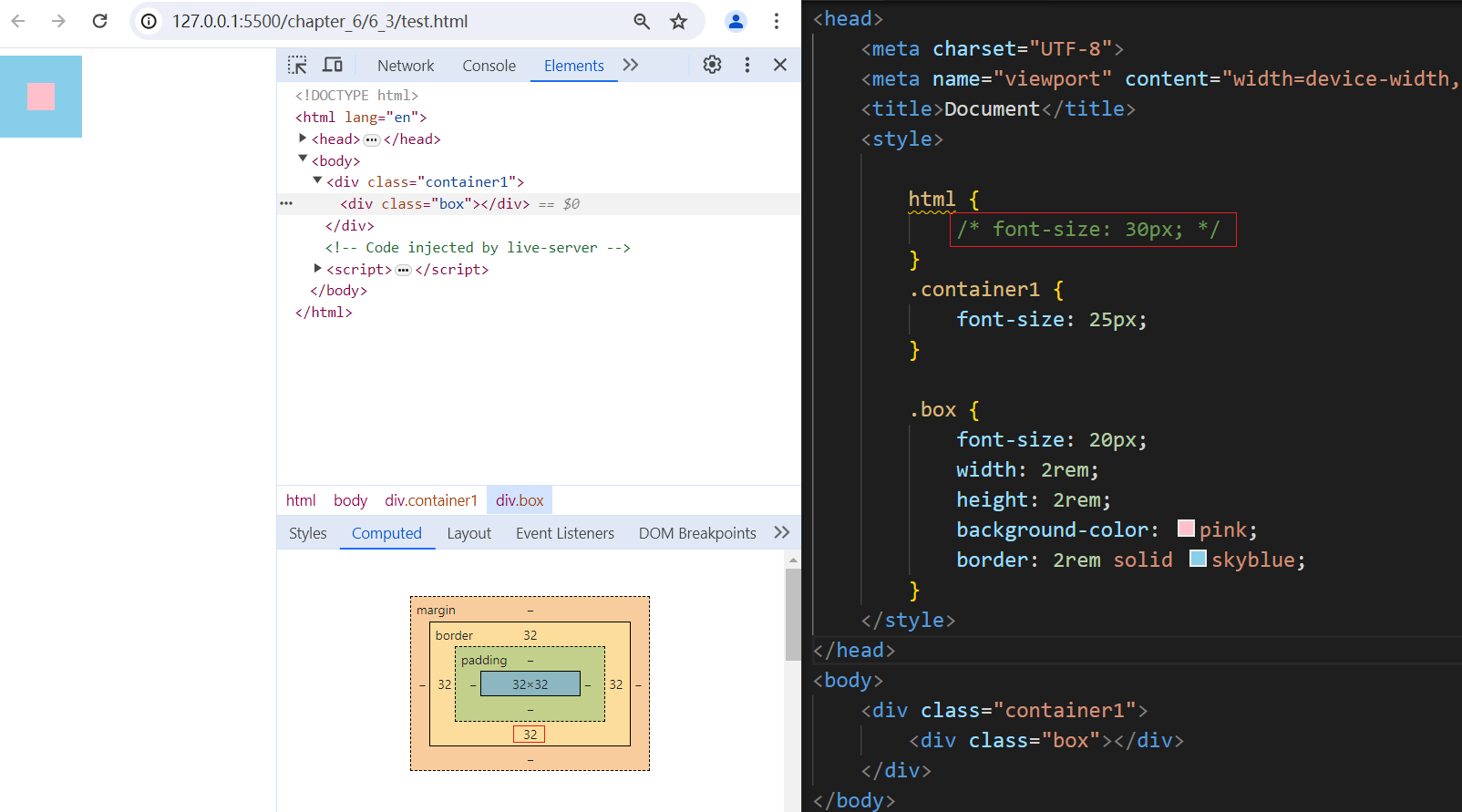Click body in the breadcrumb trail
Viewport: 1462px width, 812px height.
click(x=350, y=500)
